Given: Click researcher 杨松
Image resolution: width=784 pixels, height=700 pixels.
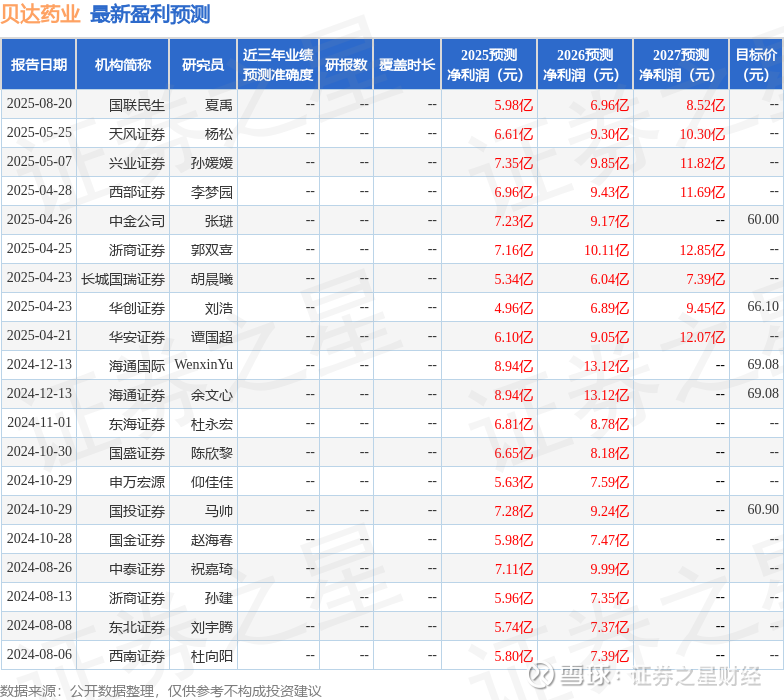Looking at the screenshot, I should pyautogui.click(x=218, y=134).
